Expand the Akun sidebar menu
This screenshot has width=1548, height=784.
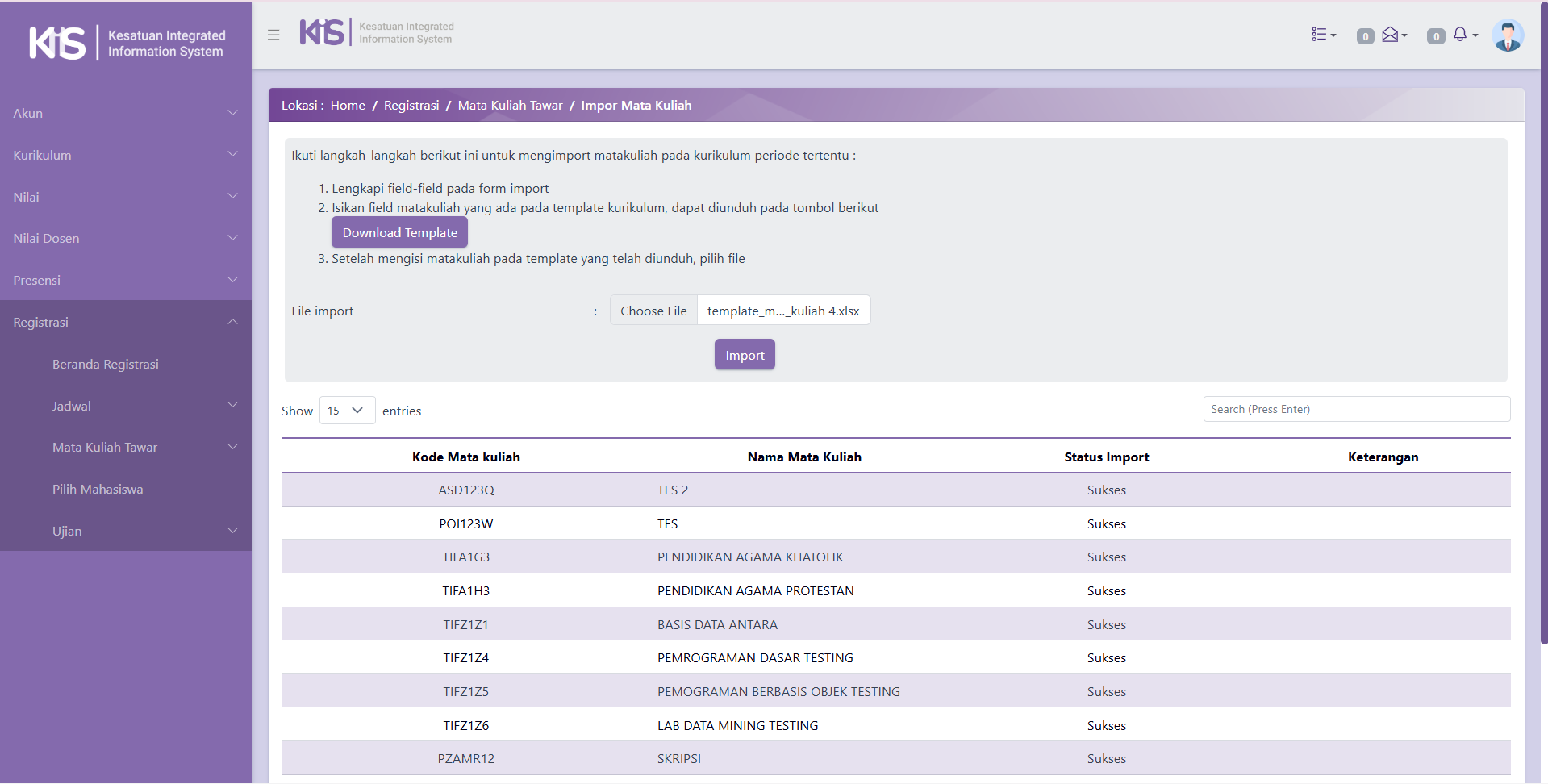(x=126, y=114)
